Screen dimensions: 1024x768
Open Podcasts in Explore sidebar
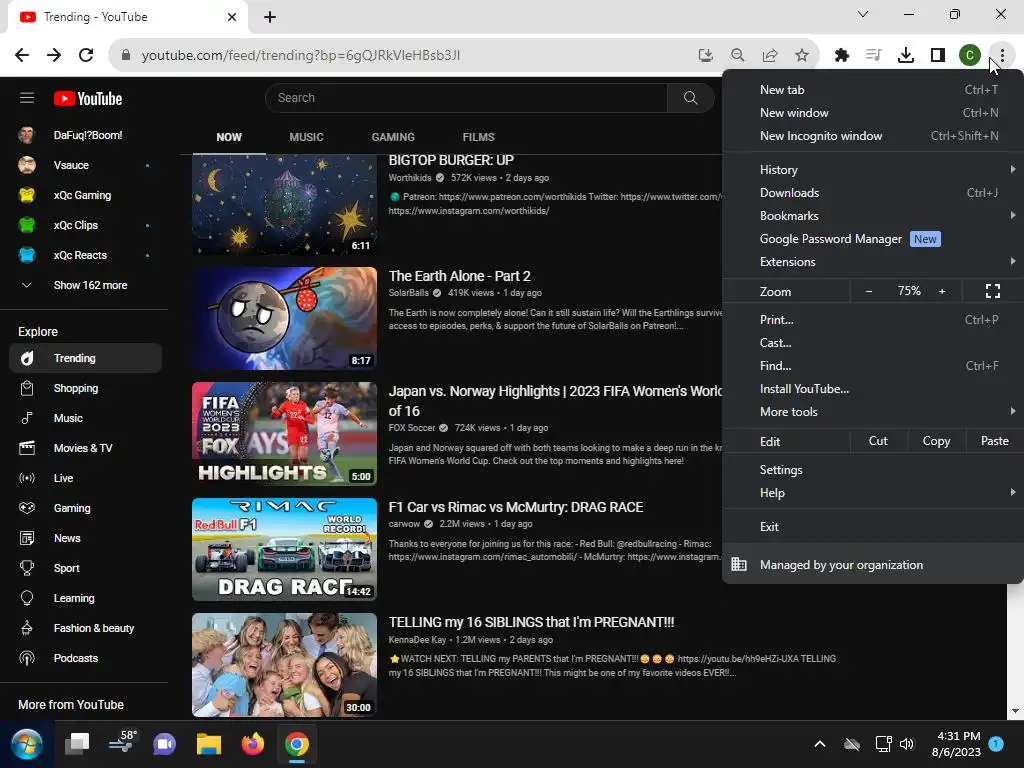point(86,658)
